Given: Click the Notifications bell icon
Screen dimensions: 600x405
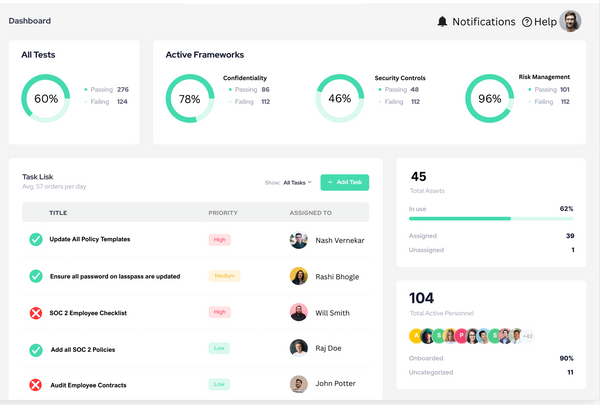Looking at the screenshot, I should 442,22.
